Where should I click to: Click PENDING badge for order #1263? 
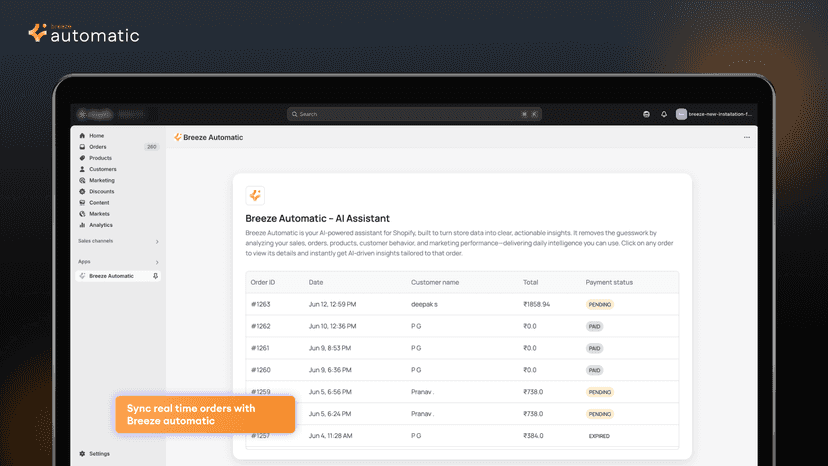(600, 304)
